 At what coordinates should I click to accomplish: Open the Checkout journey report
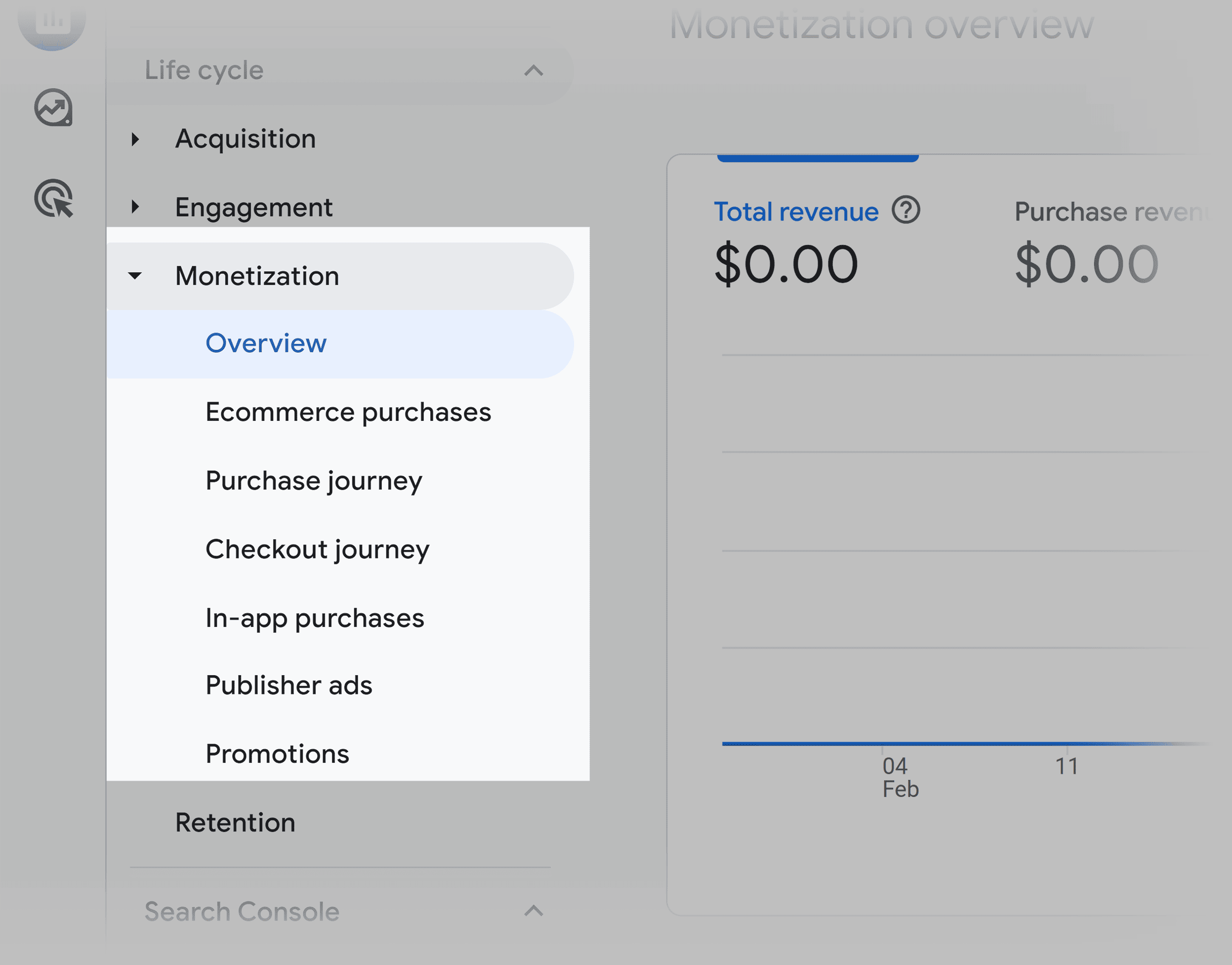click(317, 549)
